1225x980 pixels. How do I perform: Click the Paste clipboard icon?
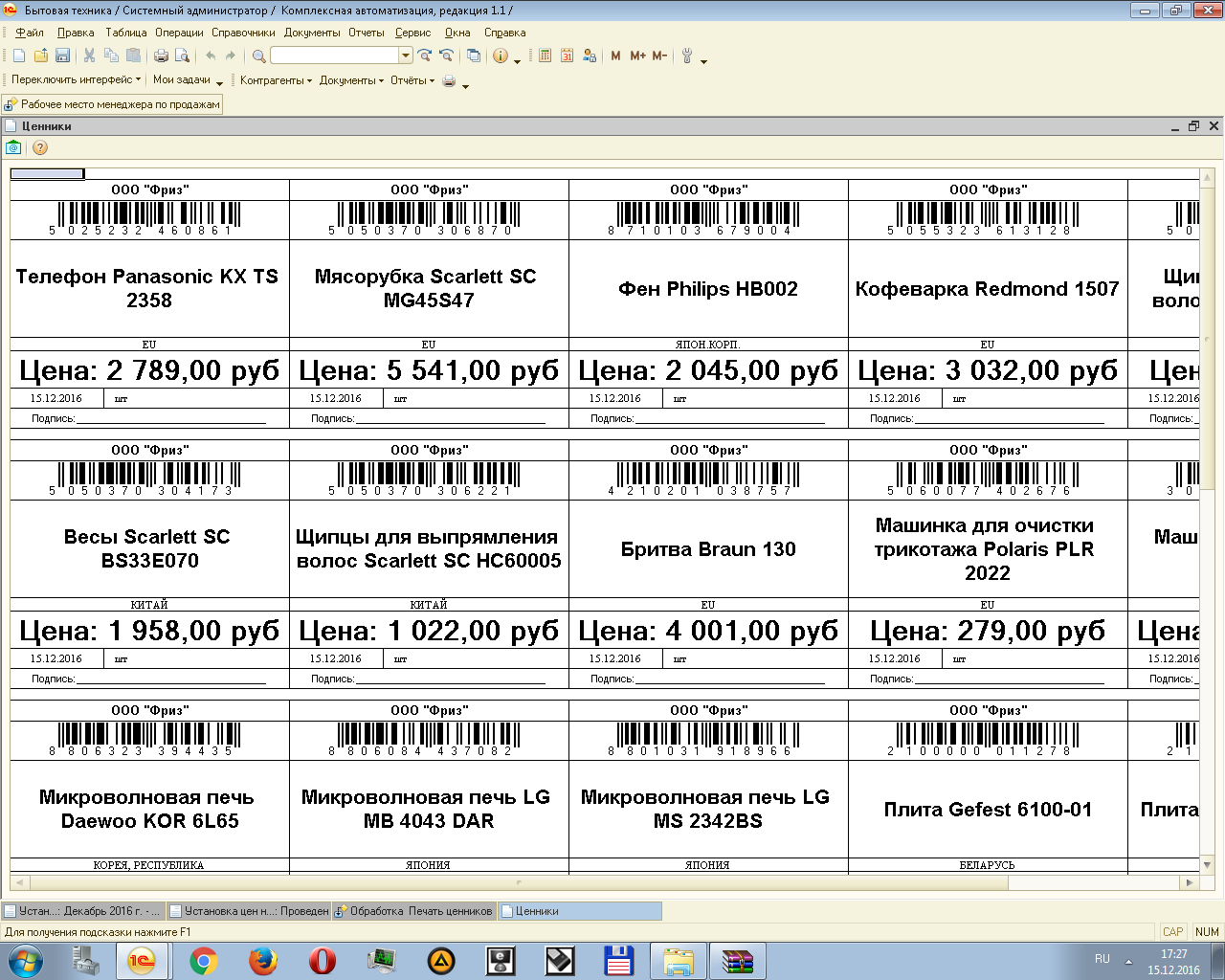click(134, 56)
